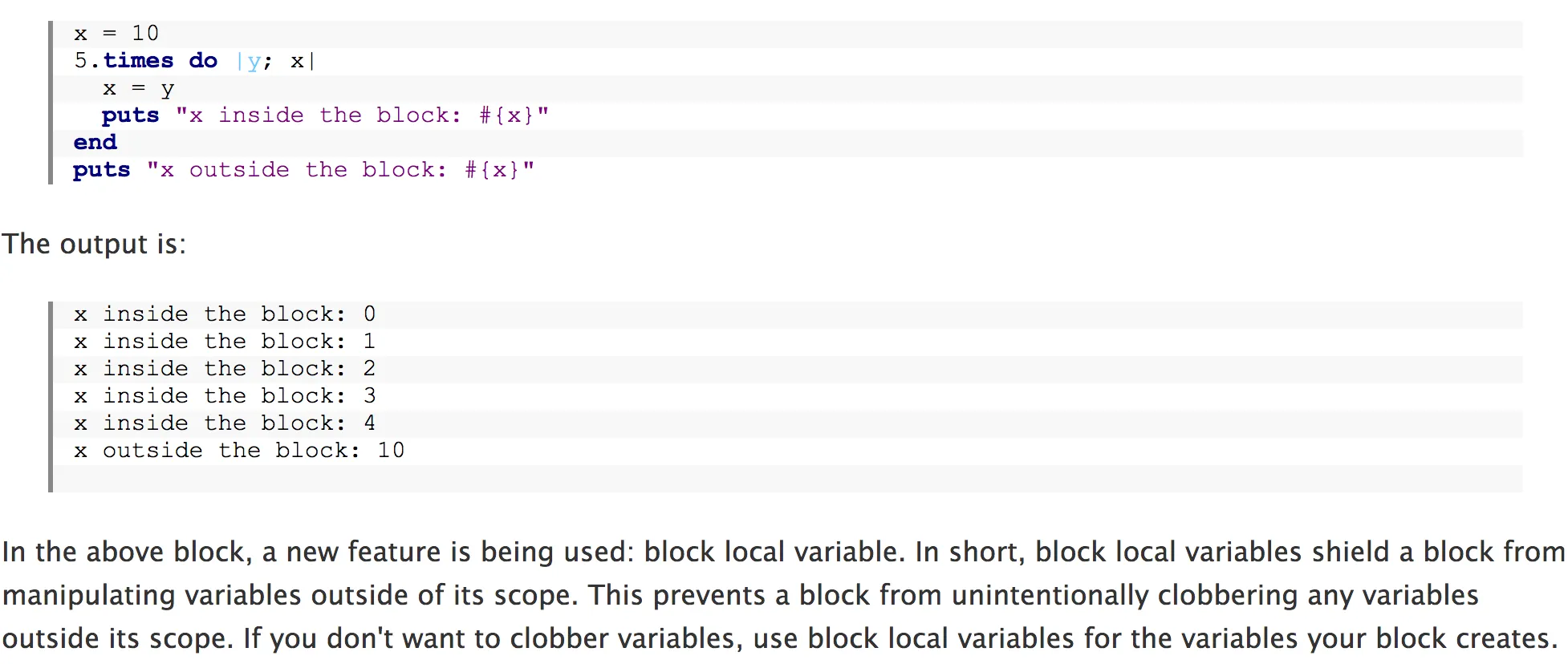Click the light blue 'y' block parameter

coord(254,62)
